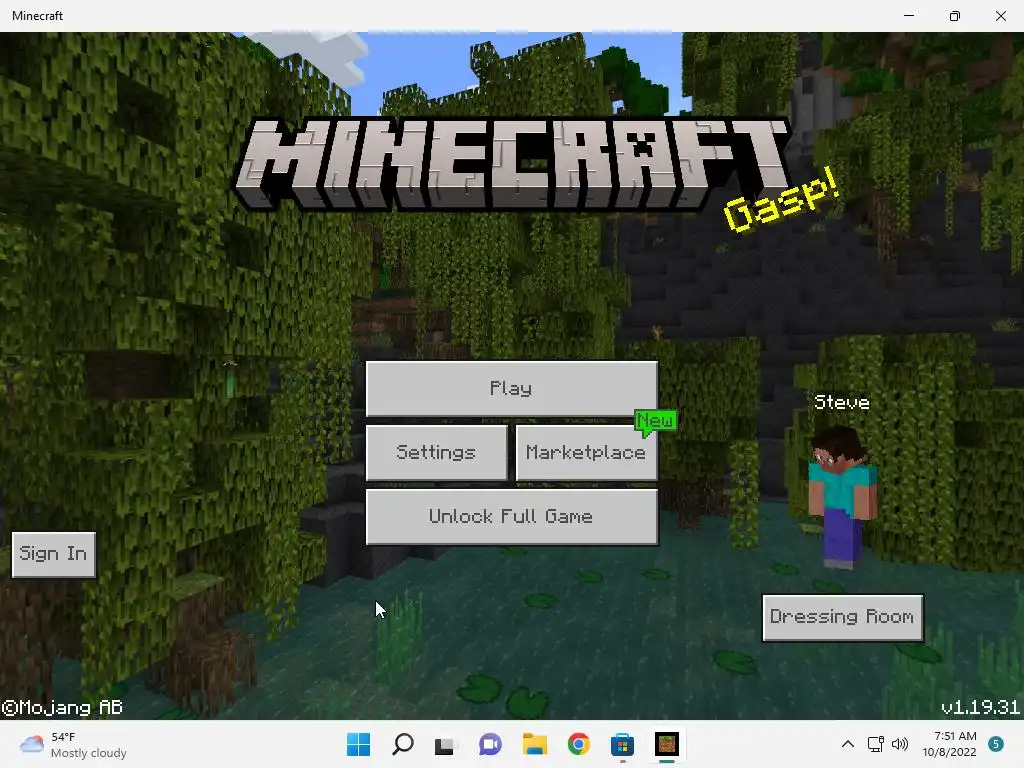Click the Steve name label
This screenshot has height=768, width=1024.
point(842,402)
